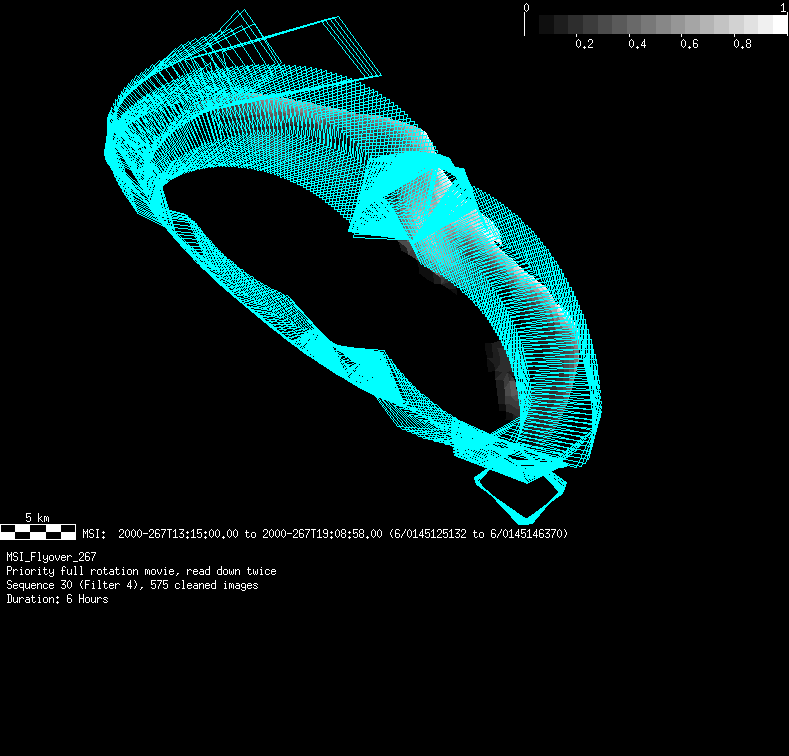Click the "Sequence 30 (Filter 4), 575 cleaned images" line
The height and width of the screenshot is (756, 789).
coord(132,585)
